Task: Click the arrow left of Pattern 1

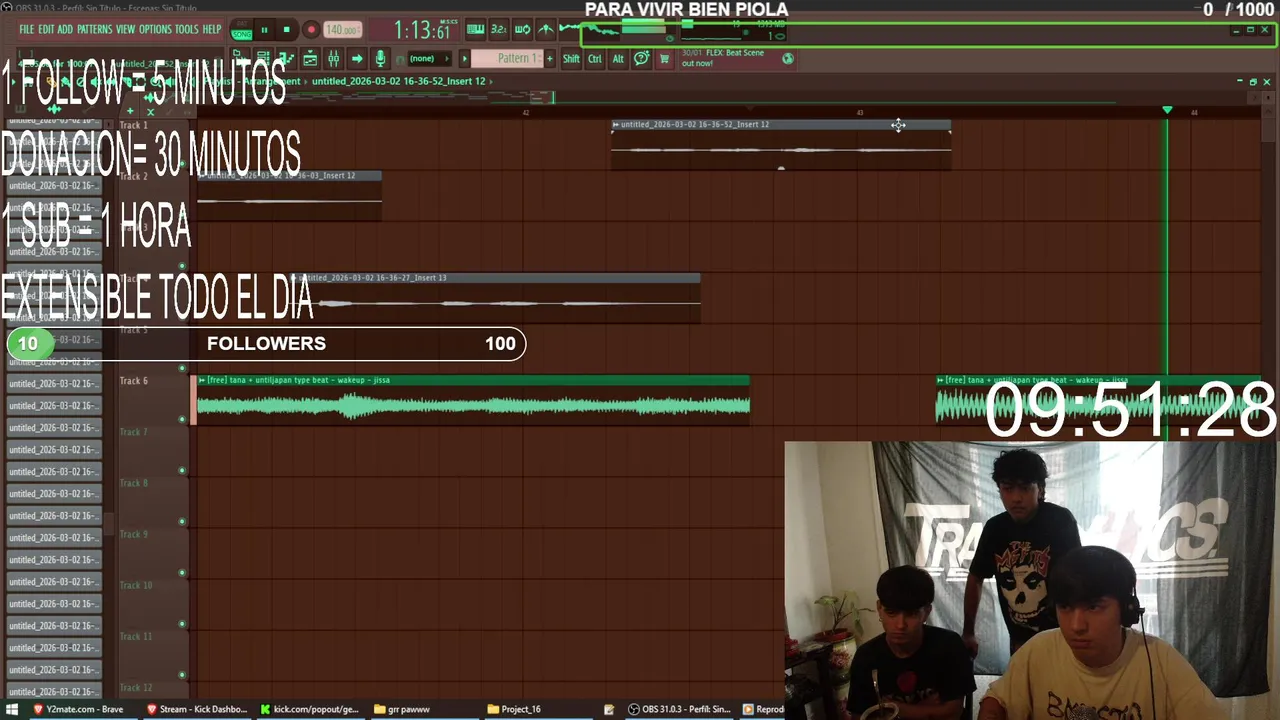Action: pos(464,58)
